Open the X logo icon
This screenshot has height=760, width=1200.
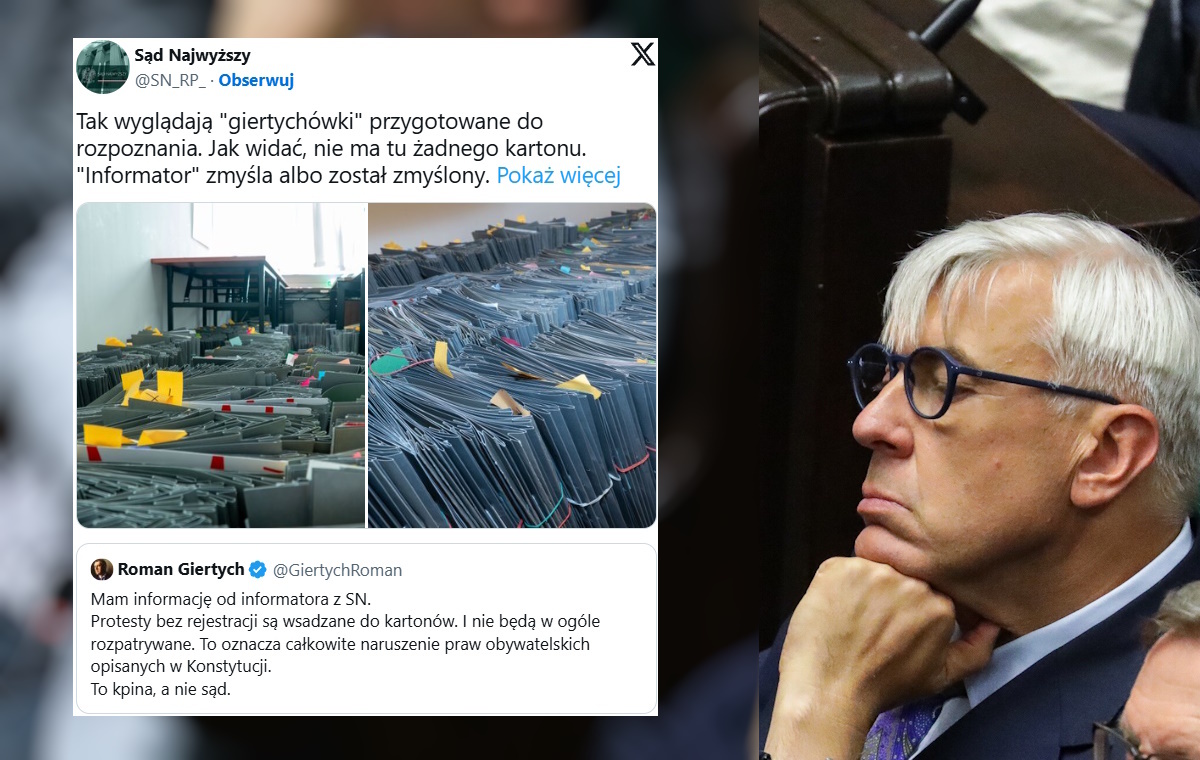pyautogui.click(x=643, y=54)
